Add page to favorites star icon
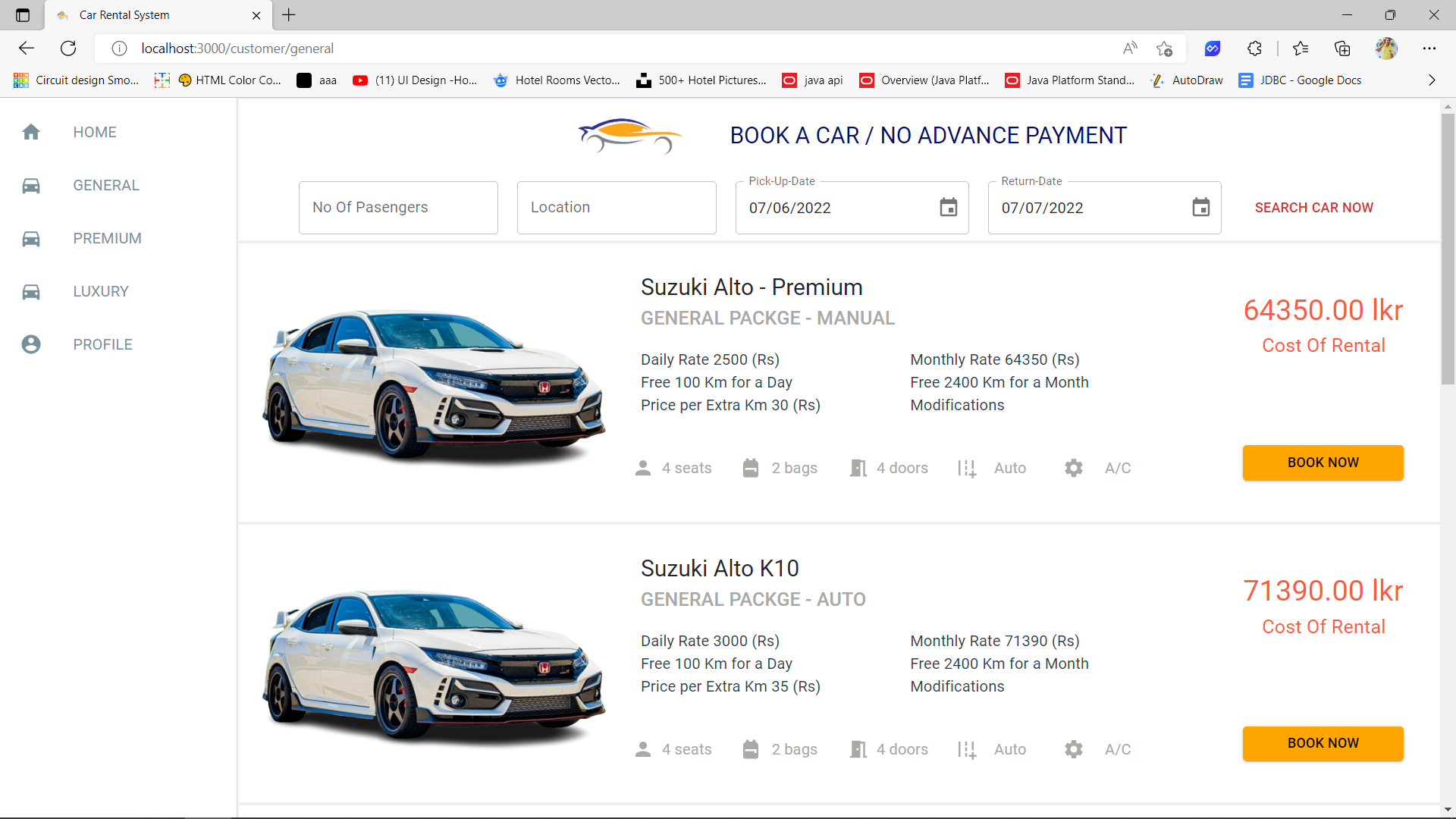Screen dimensions: 1456x819 pyautogui.click(x=1165, y=49)
